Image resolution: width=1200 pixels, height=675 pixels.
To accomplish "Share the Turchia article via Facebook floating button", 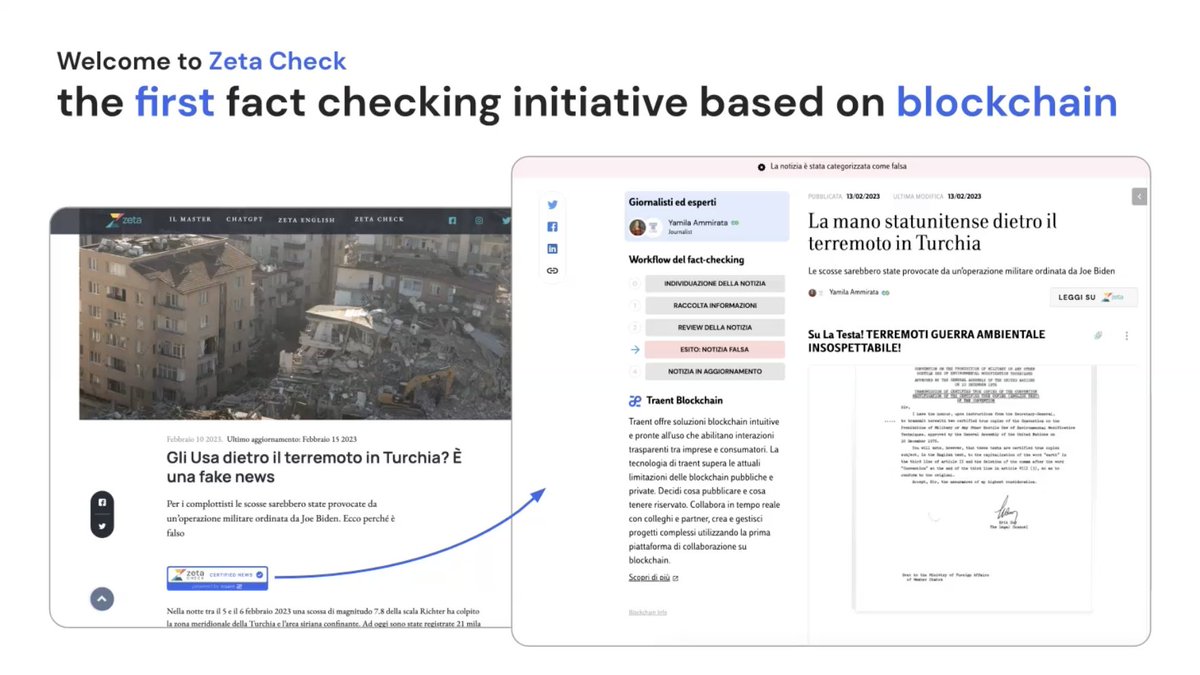I will click(101, 503).
